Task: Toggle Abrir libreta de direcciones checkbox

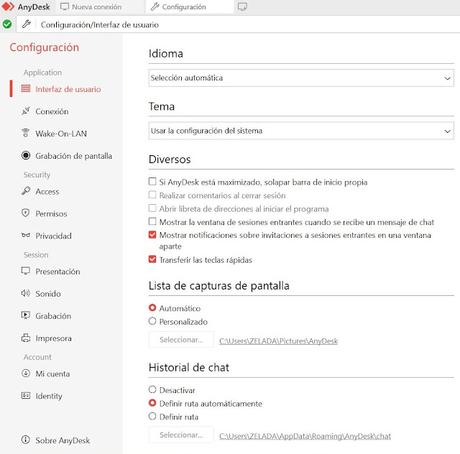Action: 152,208
